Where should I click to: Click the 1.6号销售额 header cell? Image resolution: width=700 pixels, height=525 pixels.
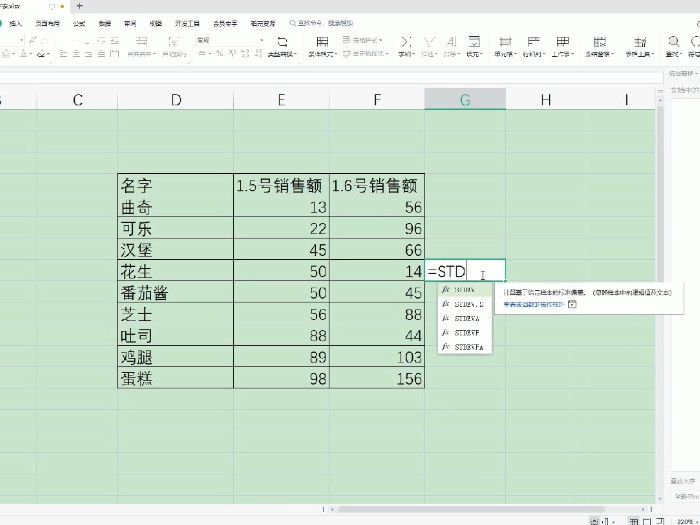point(377,185)
